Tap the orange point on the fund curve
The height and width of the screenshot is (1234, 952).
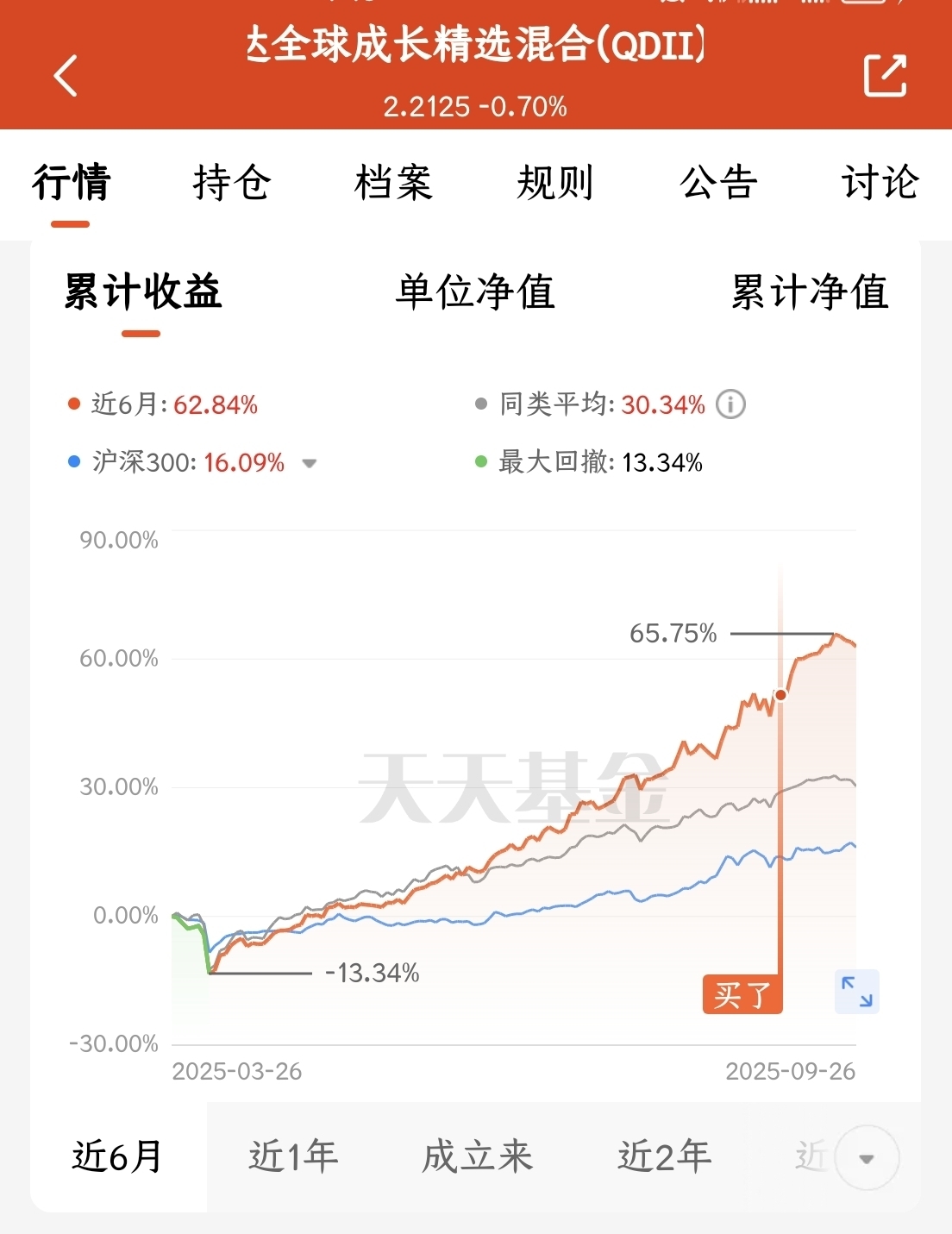(x=780, y=695)
